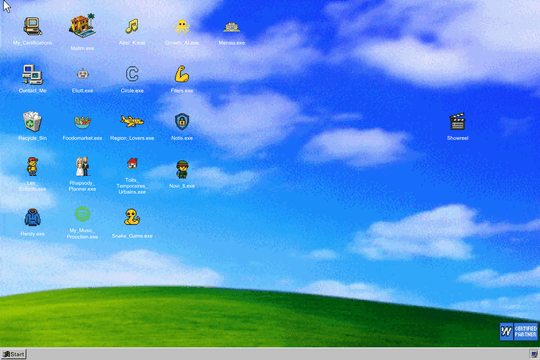Open the My_Certifications computer icon
The height and width of the screenshot is (360, 540).
point(33,27)
